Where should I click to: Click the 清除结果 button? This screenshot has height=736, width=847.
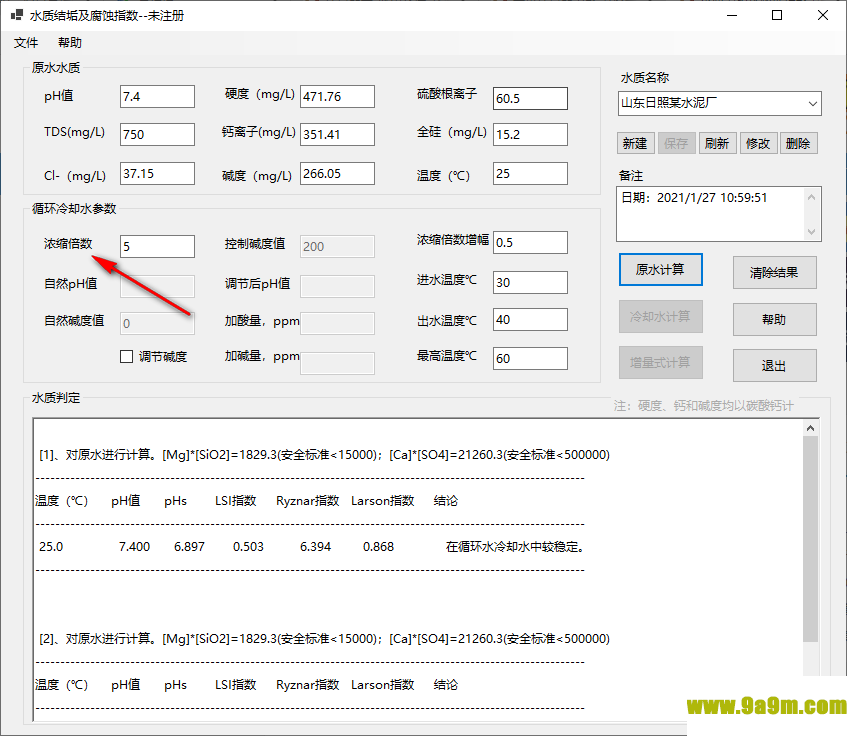click(775, 273)
